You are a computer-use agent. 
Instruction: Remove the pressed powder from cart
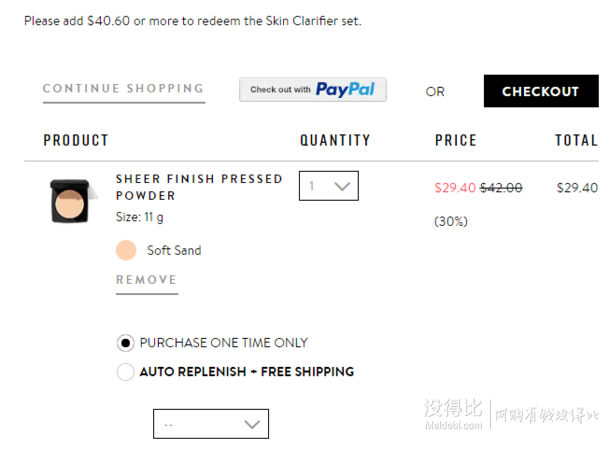[147, 280]
